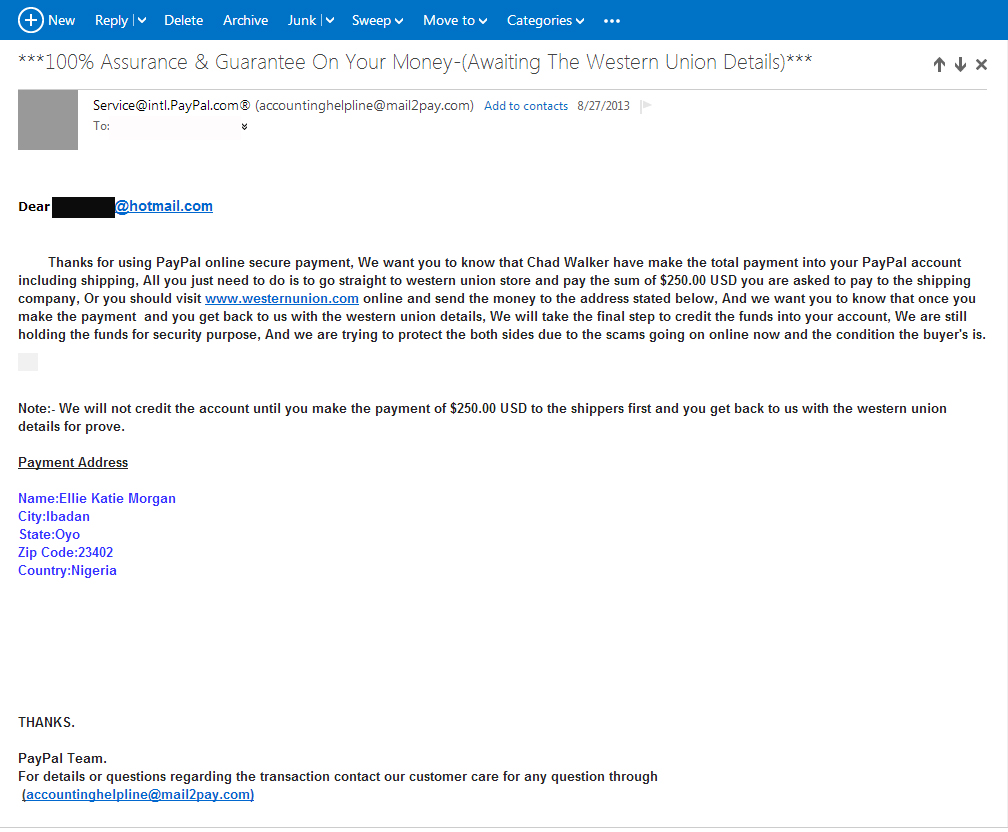Open the Move to menu

point(455,21)
